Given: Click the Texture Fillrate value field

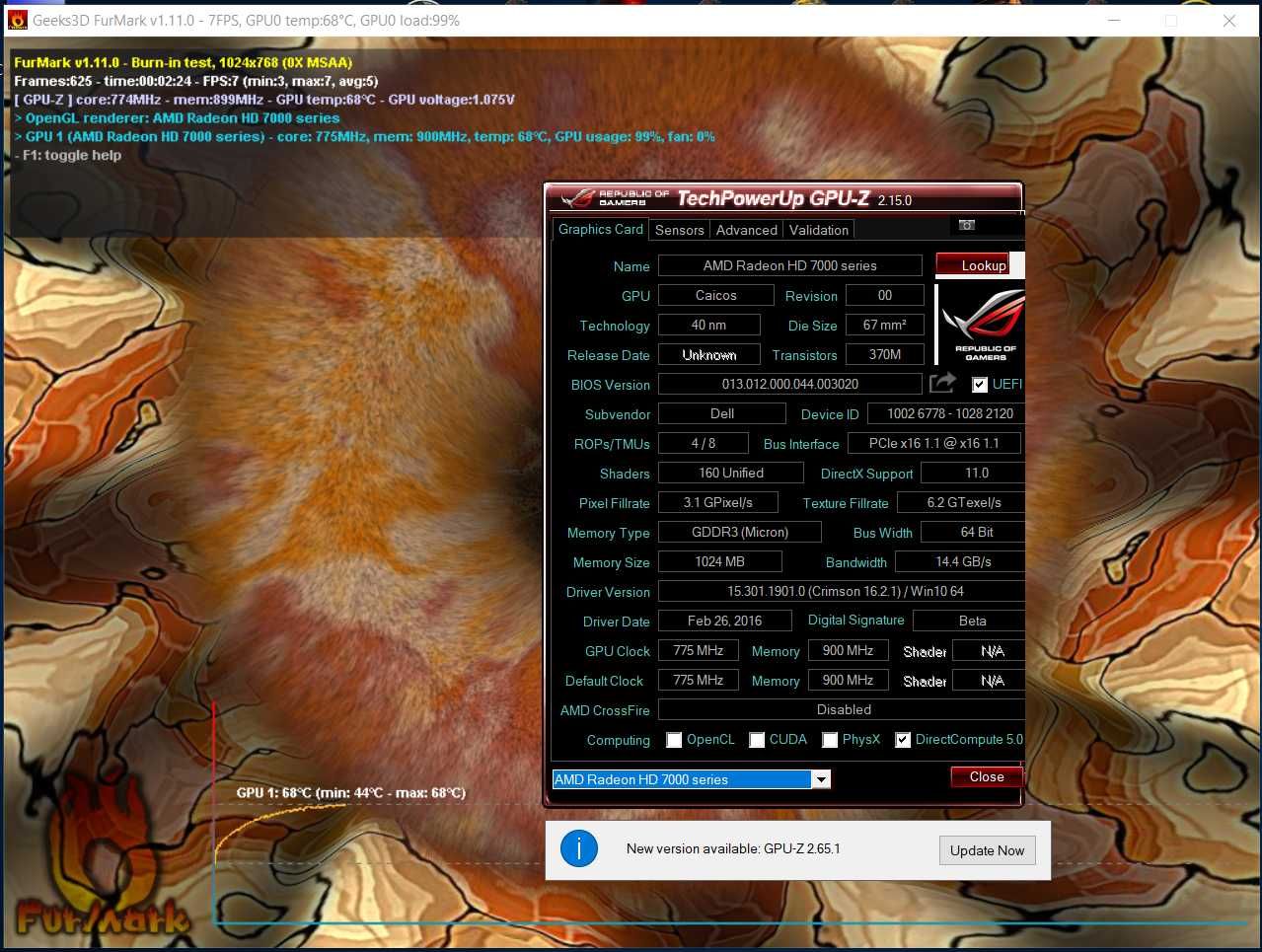Looking at the screenshot, I should [x=961, y=502].
